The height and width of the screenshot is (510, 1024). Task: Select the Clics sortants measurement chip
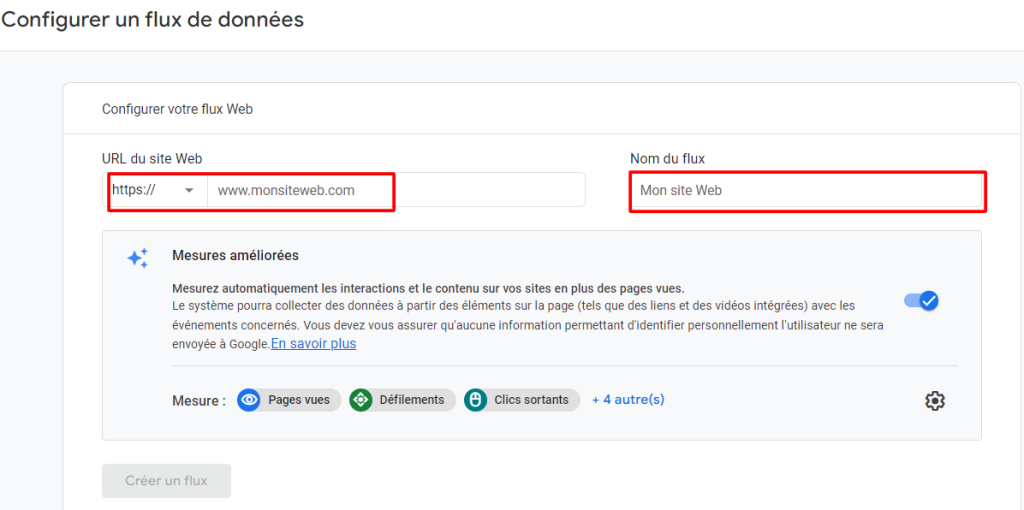point(522,400)
